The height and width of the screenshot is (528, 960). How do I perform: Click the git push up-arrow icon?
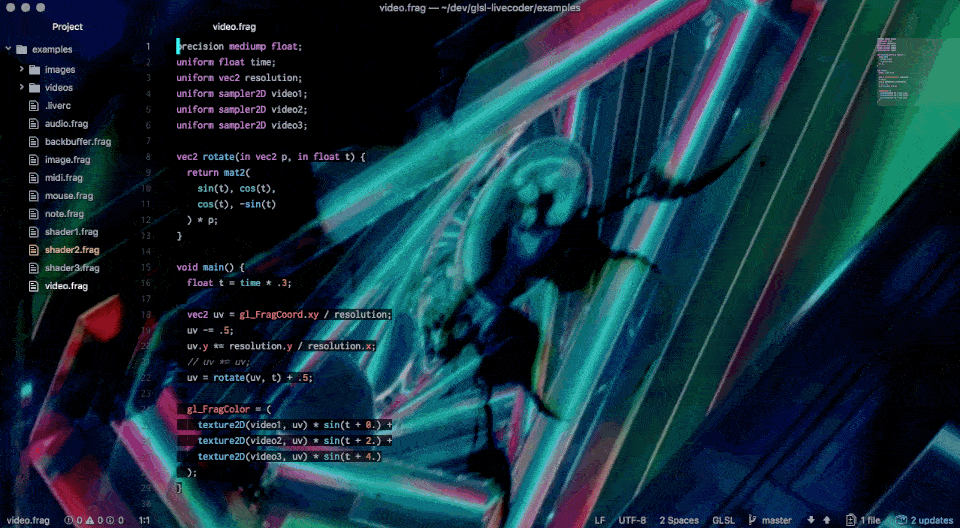pos(827,520)
